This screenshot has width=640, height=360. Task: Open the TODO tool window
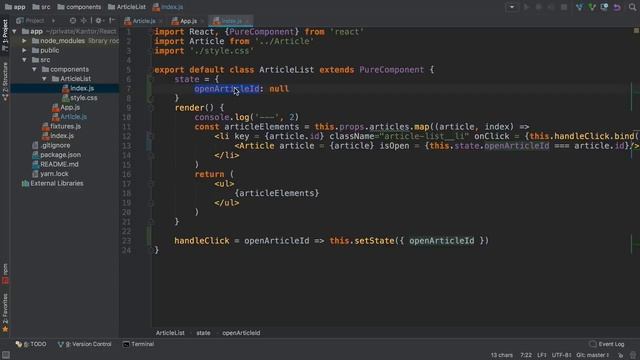31,344
